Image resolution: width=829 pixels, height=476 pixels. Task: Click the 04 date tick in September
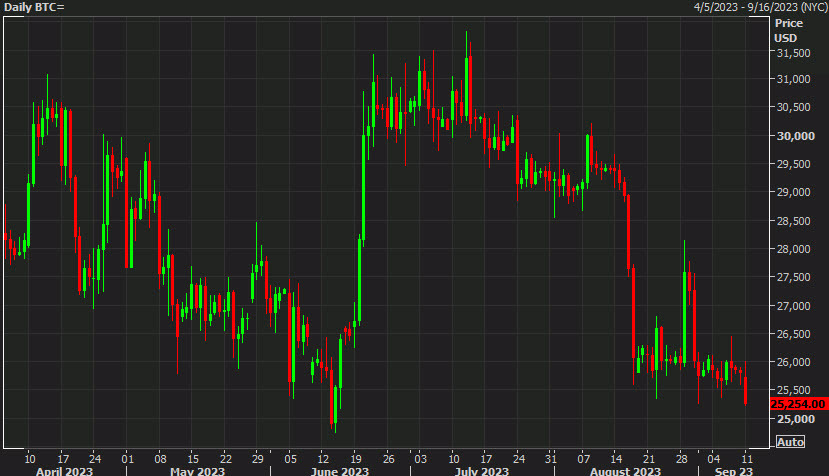tap(714, 459)
